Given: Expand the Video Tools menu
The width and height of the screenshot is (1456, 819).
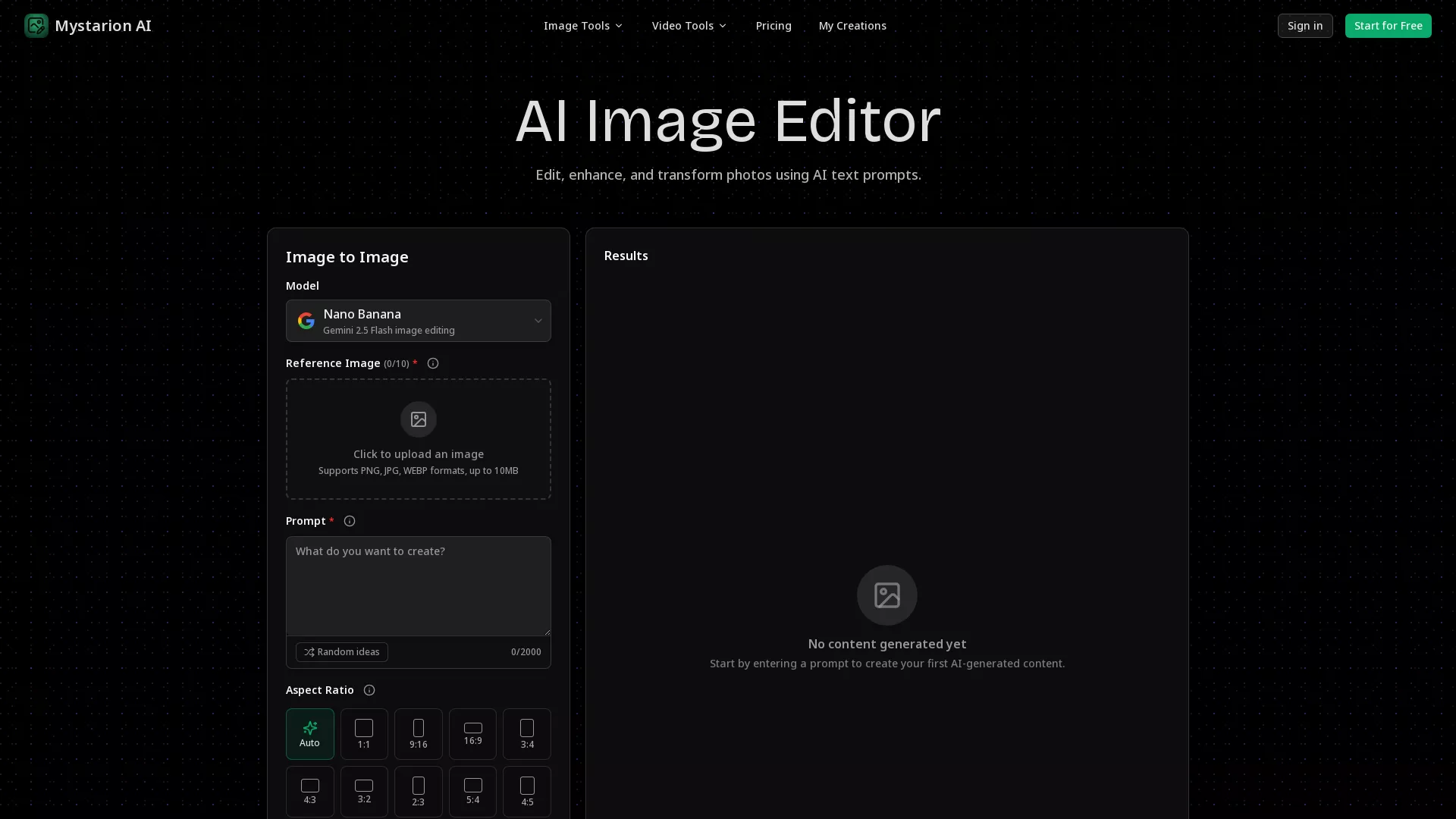Looking at the screenshot, I should coord(689,25).
